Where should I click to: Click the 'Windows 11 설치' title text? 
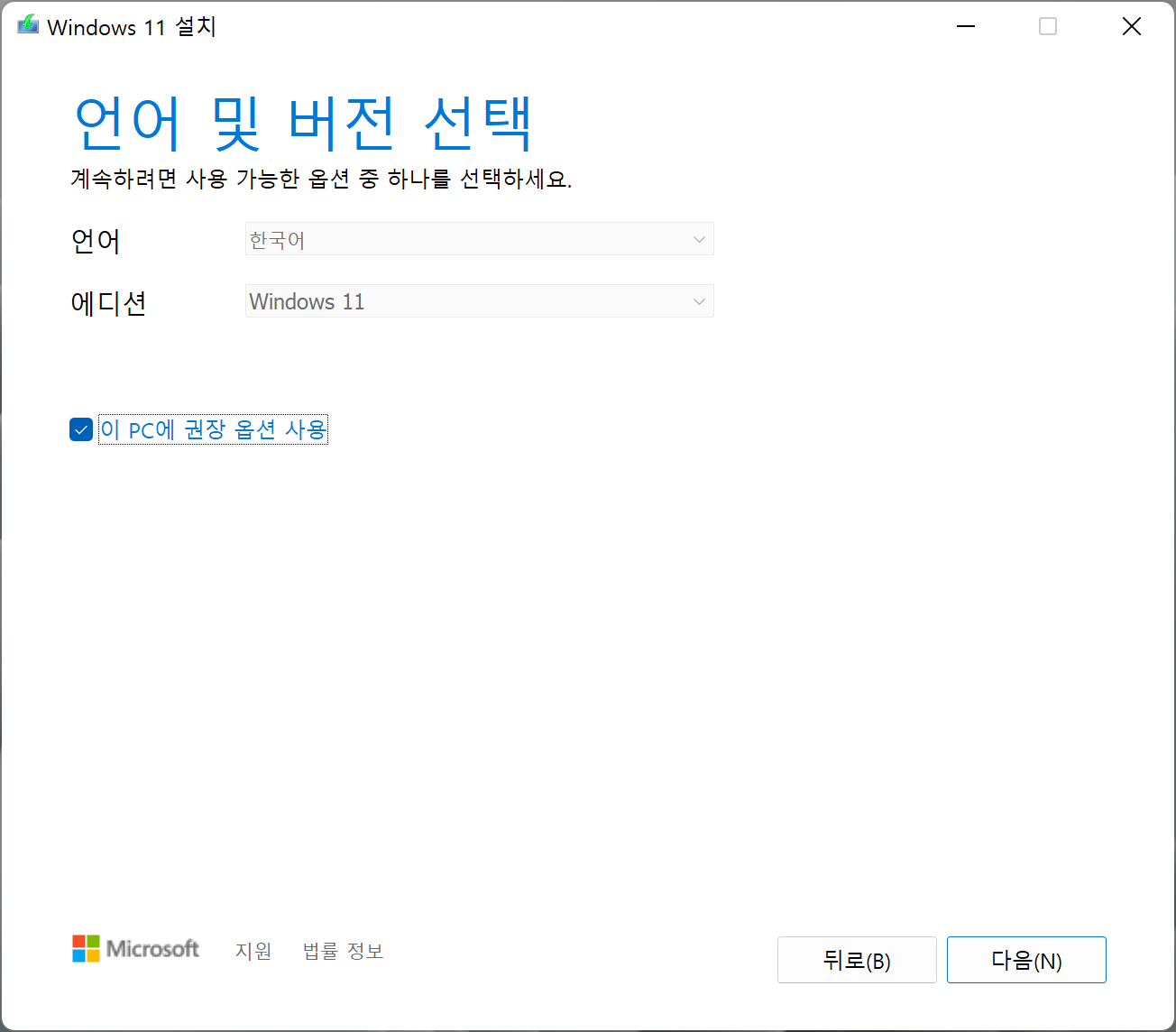click(x=132, y=27)
